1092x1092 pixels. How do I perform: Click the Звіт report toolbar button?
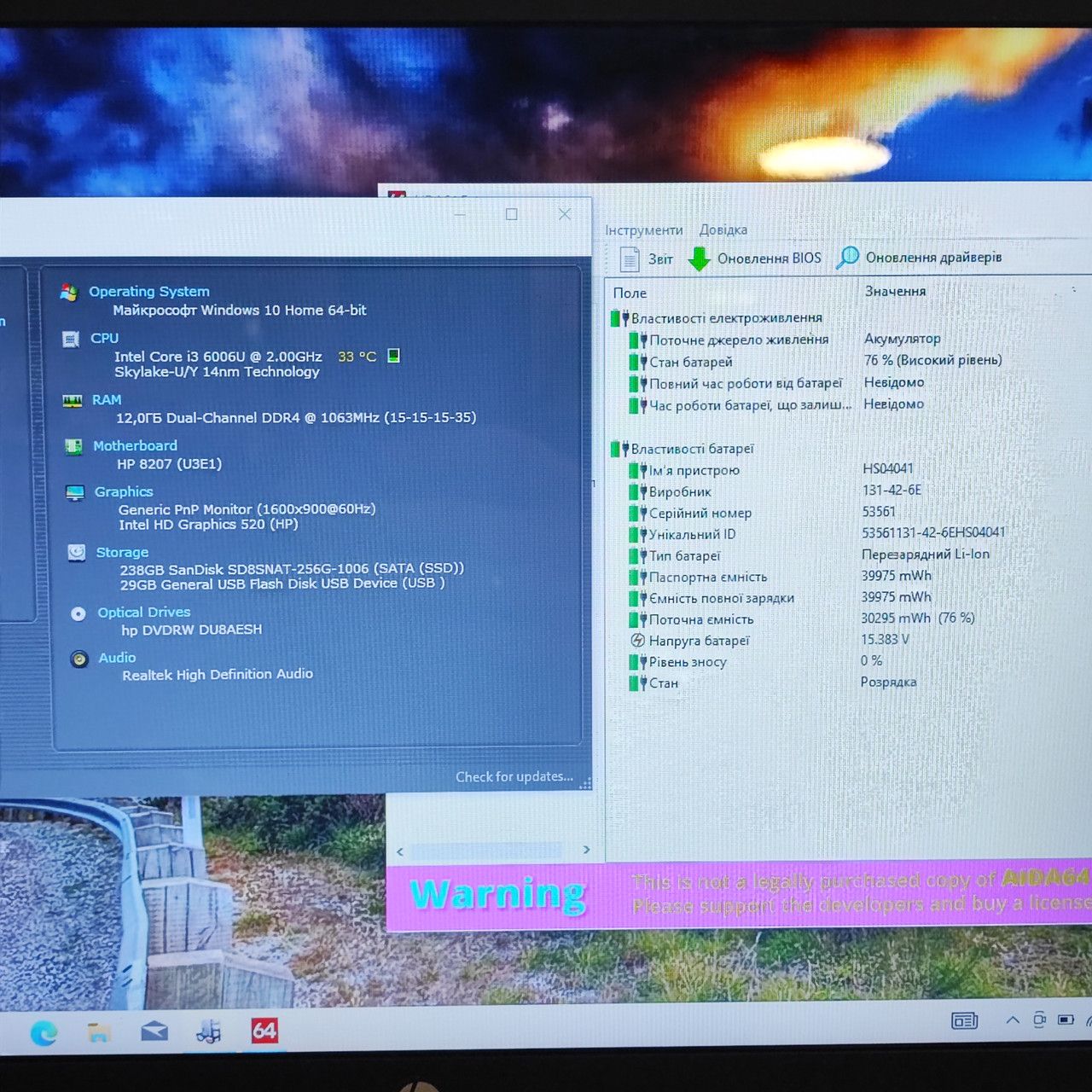click(x=647, y=258)
